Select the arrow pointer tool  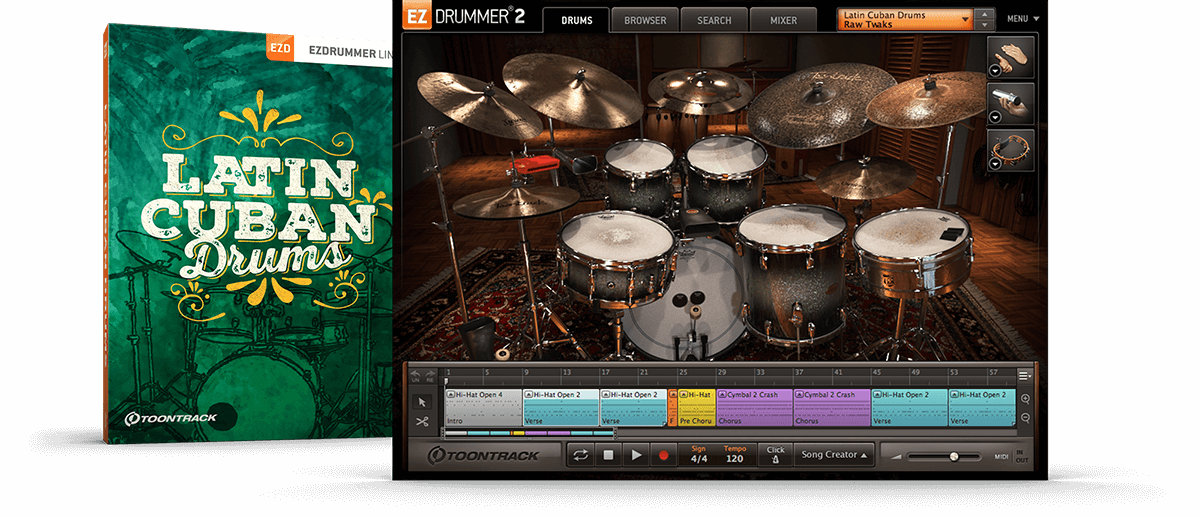pos(422,401)
